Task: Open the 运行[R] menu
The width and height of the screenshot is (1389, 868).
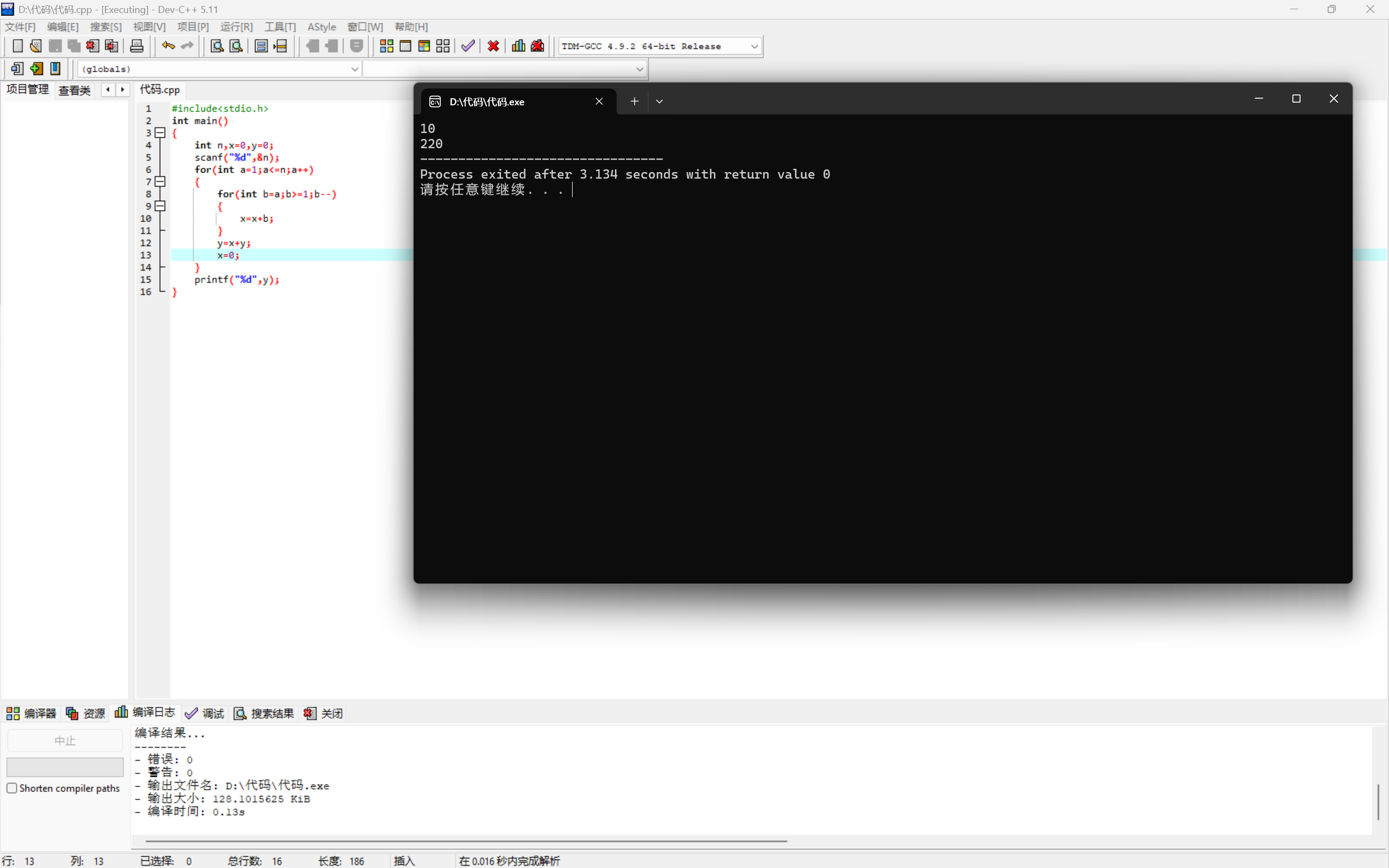Action: pos(236,27)
